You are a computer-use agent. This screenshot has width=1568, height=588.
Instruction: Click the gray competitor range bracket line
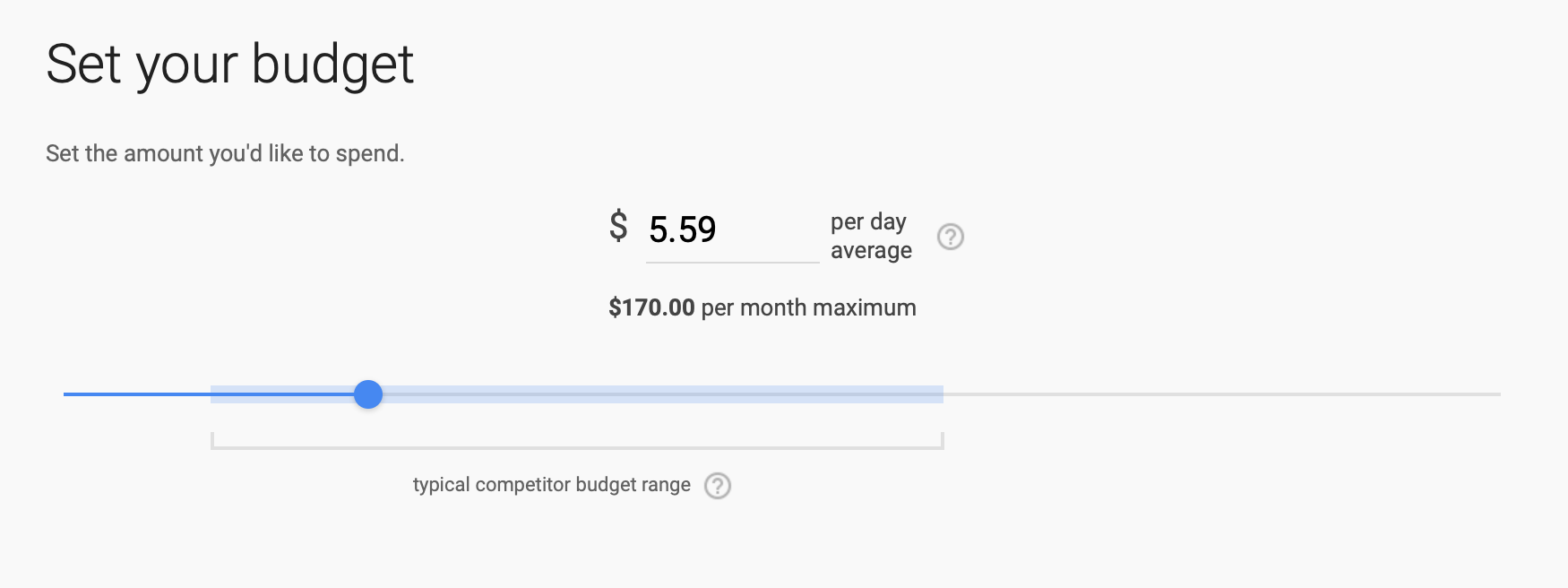coord(577,447)
